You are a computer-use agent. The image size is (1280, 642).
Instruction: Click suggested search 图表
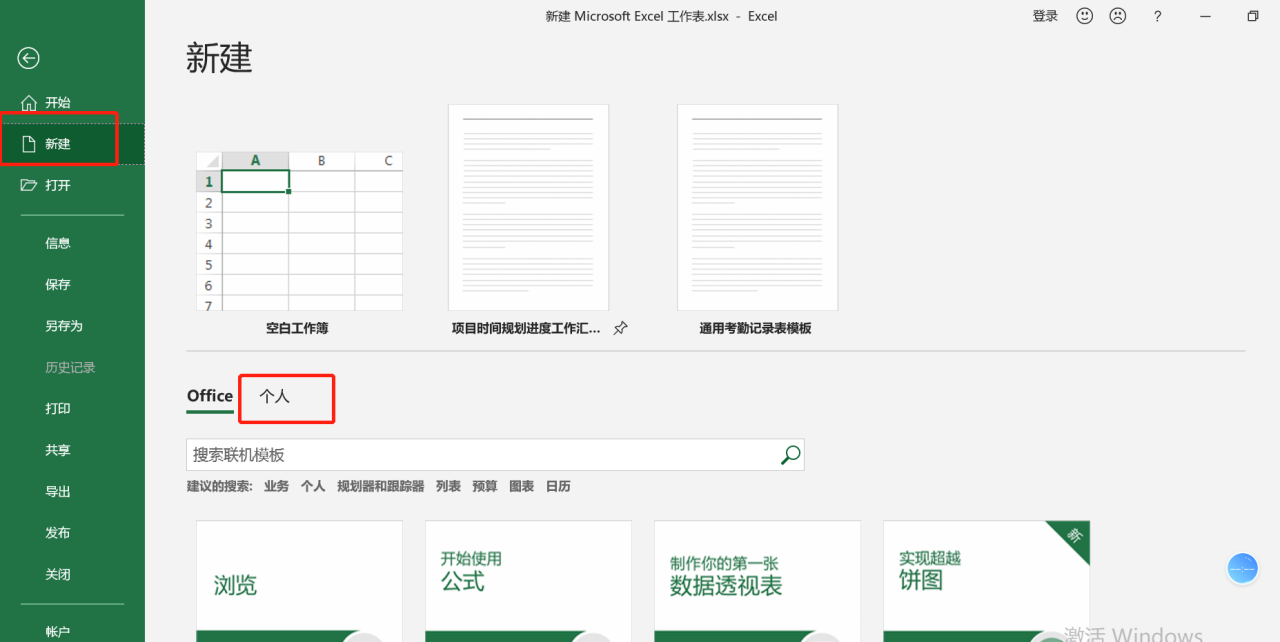point(522,486)
